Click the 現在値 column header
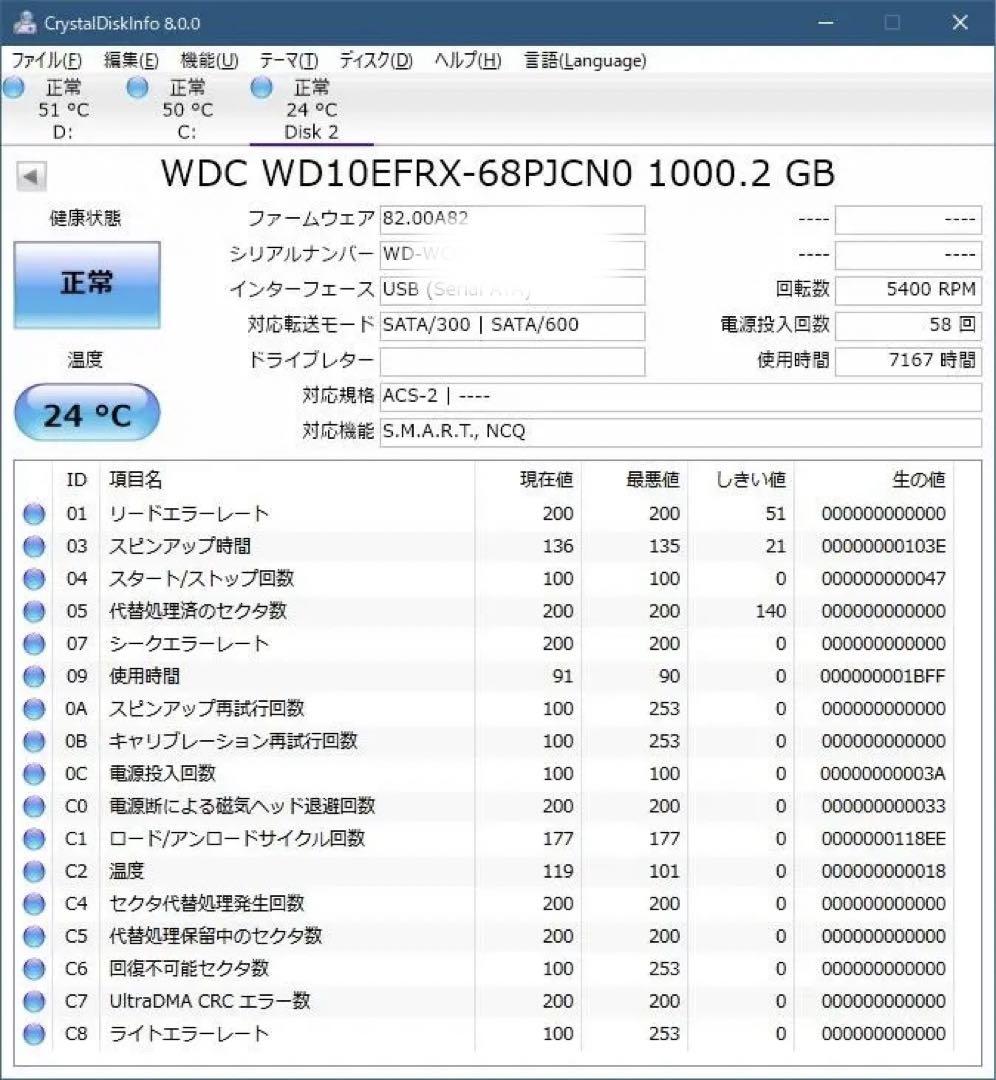 click(546, 479)
